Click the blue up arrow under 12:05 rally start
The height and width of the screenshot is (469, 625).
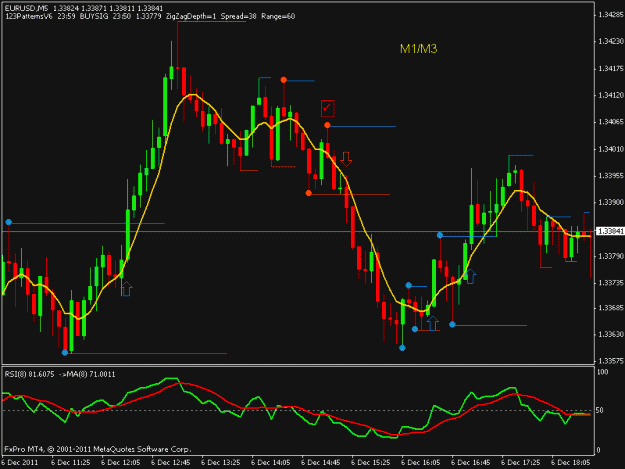click(126, 289)
